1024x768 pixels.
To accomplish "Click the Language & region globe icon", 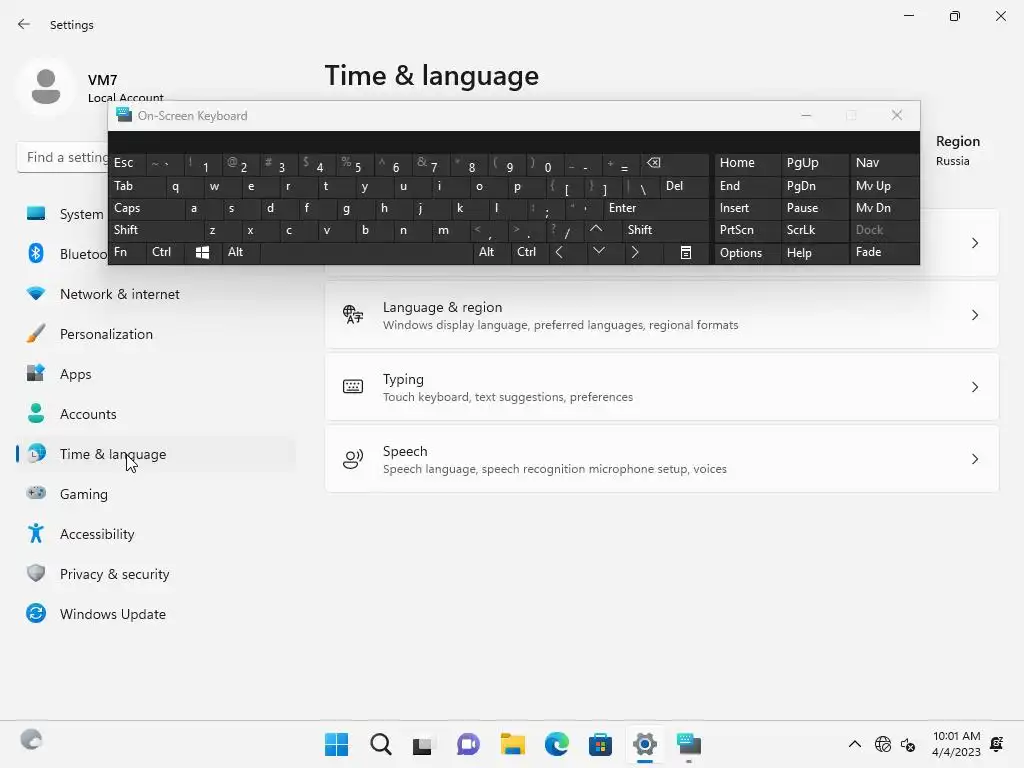I will pyautogui.click(x=353, y=315).
